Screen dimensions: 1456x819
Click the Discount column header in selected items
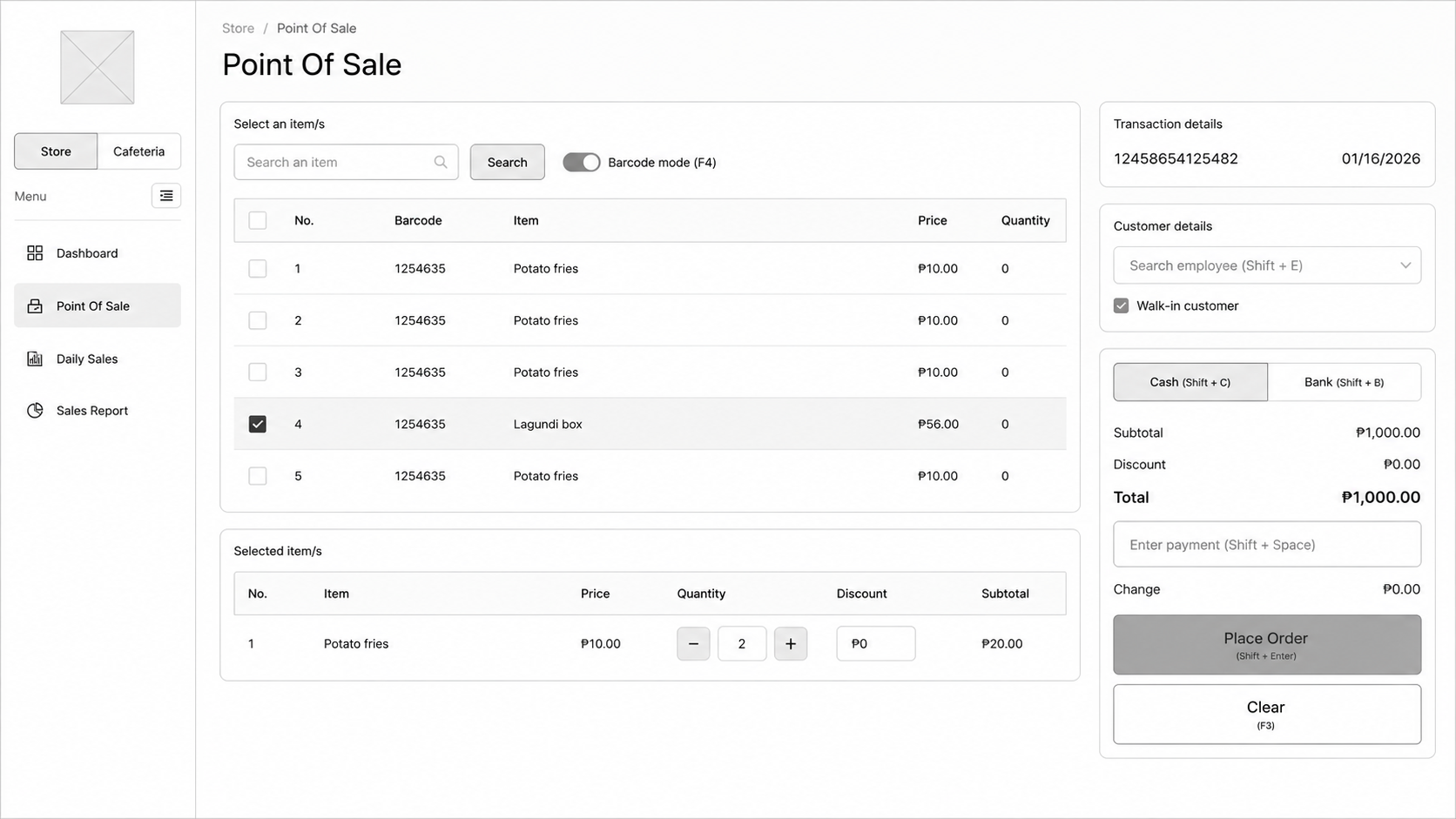[x=862, y=594]
